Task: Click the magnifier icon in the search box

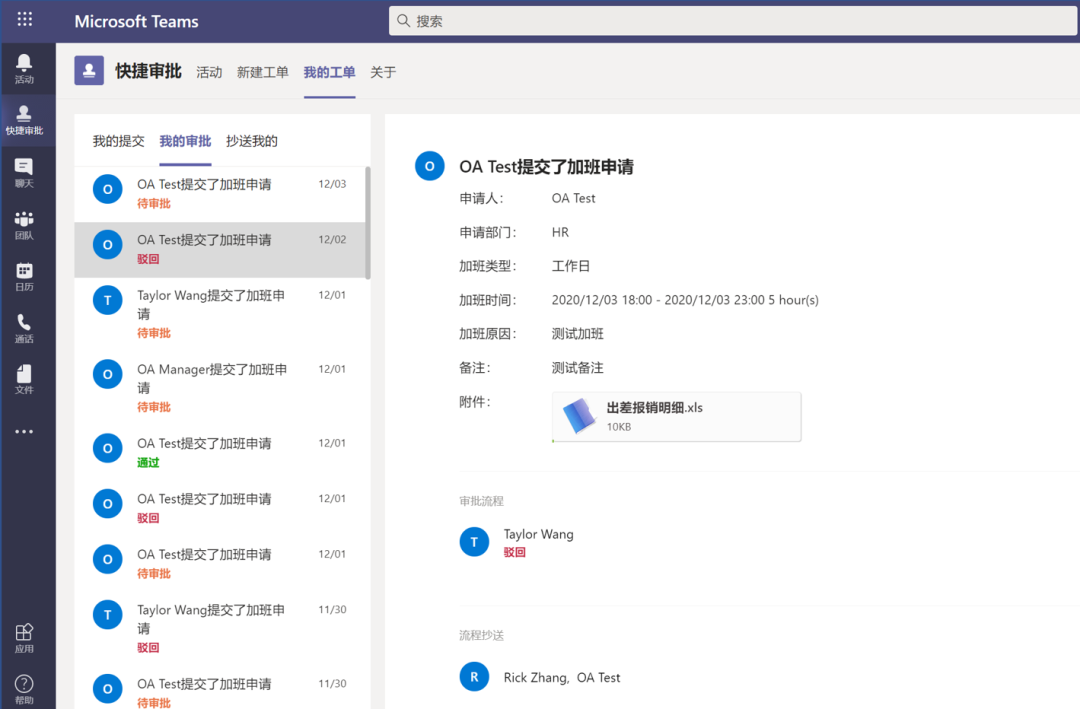Action: (x=404, y=21)
